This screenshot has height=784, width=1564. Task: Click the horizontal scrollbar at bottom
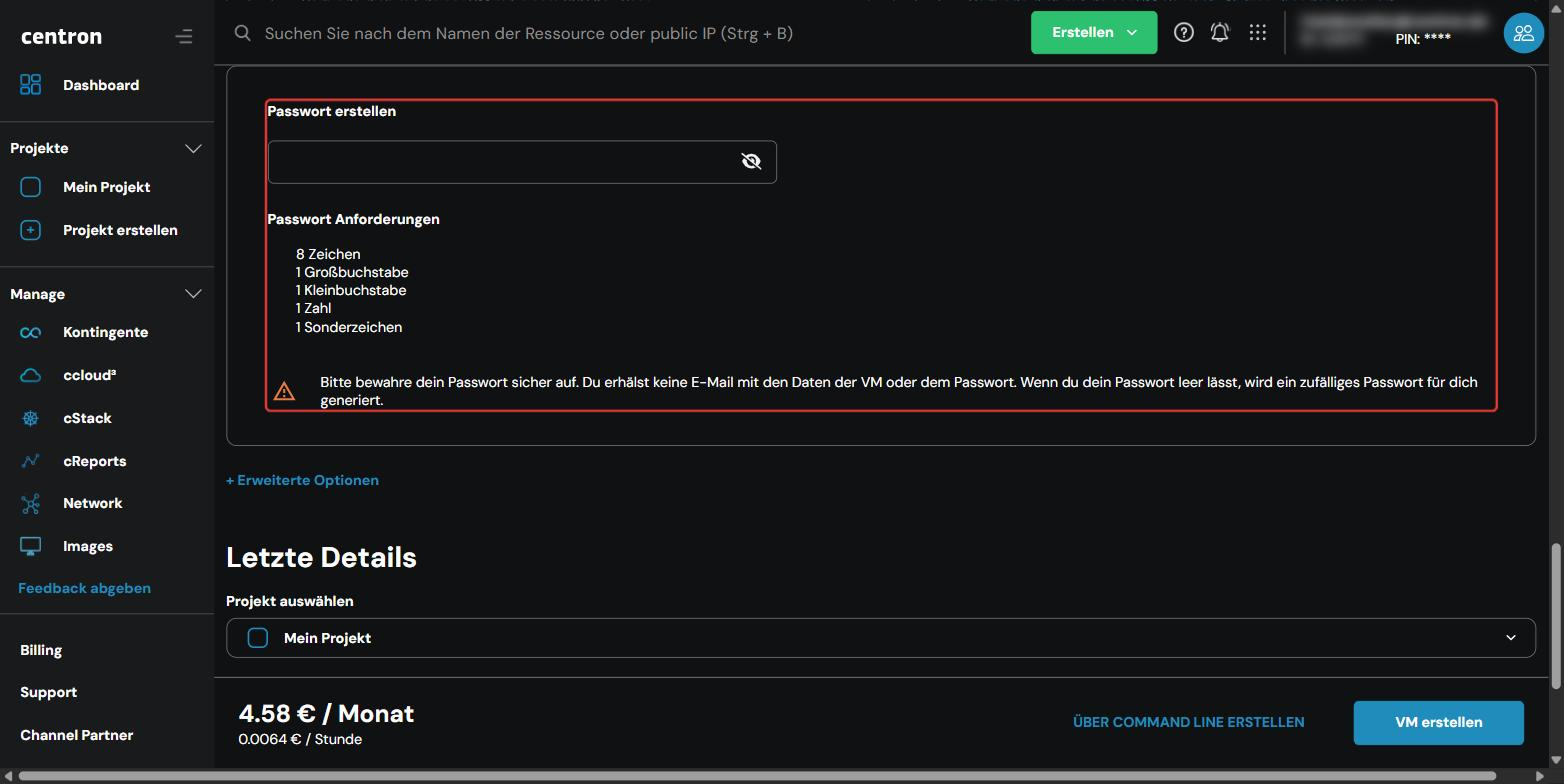click(x=757, y=776)
